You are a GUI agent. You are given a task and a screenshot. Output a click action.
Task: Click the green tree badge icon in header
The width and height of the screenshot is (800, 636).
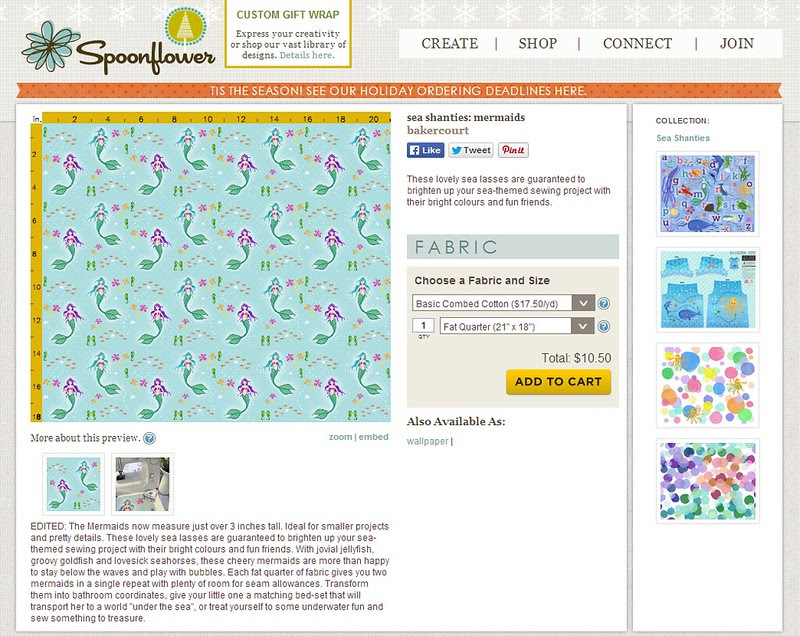click(x=186, y=26)
